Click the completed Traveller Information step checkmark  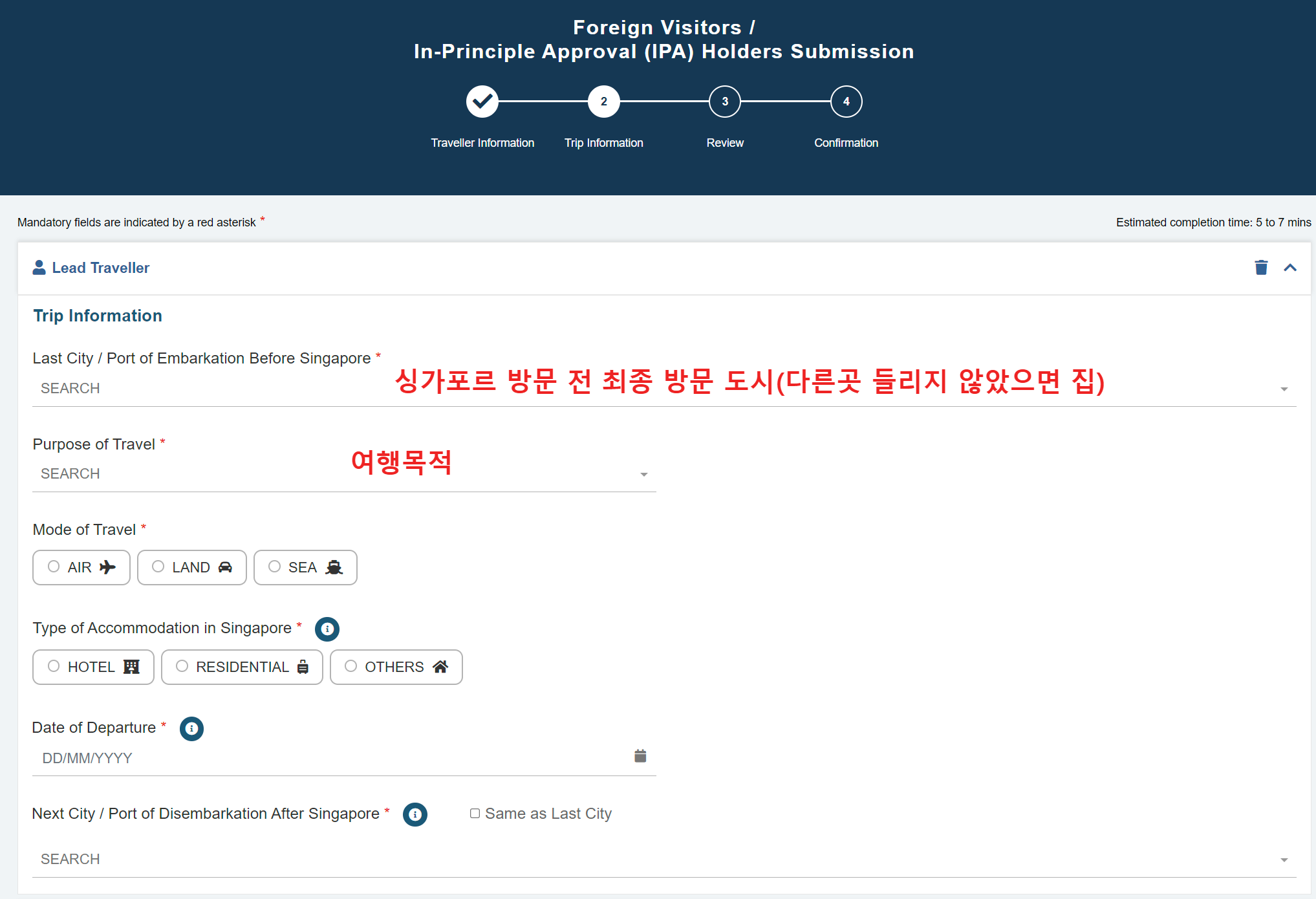pos(482,102)
